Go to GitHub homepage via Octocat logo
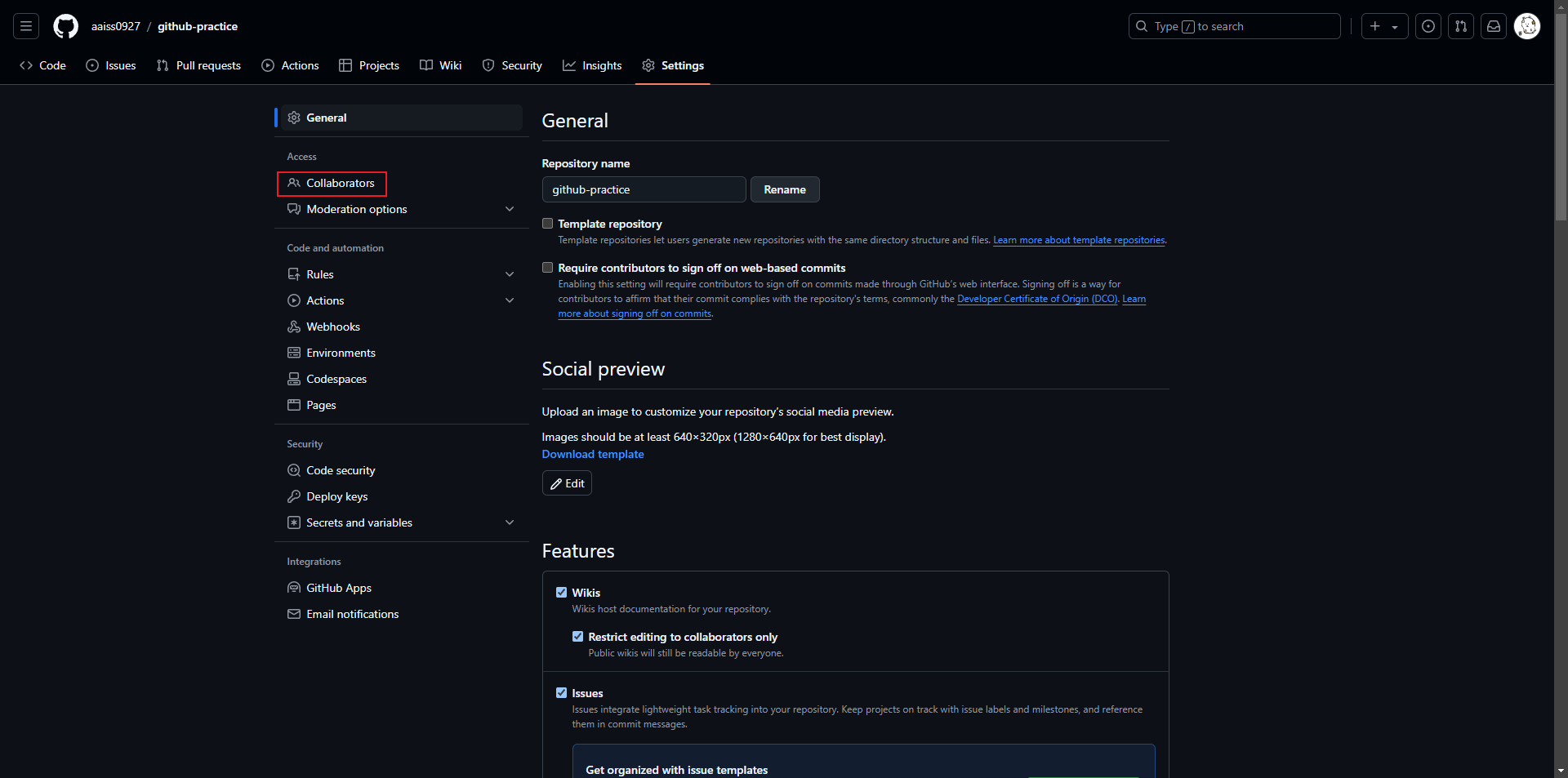This screenshot has width=1568, height=778. 65,26
